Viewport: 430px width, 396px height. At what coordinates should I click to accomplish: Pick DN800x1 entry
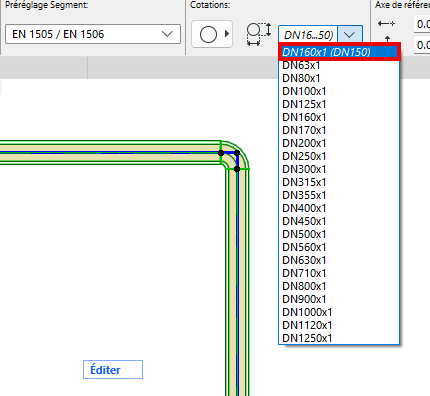point(339,286)
